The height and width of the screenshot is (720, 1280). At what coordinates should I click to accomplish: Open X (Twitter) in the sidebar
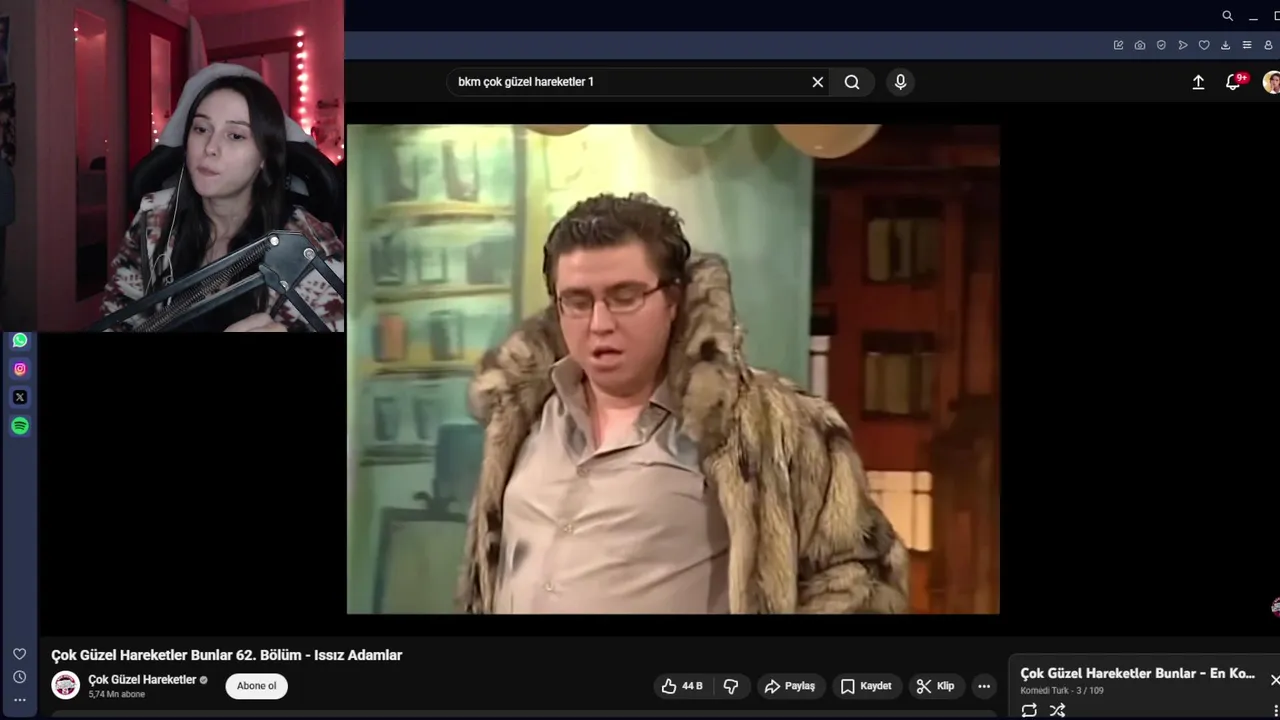(19, 397)
